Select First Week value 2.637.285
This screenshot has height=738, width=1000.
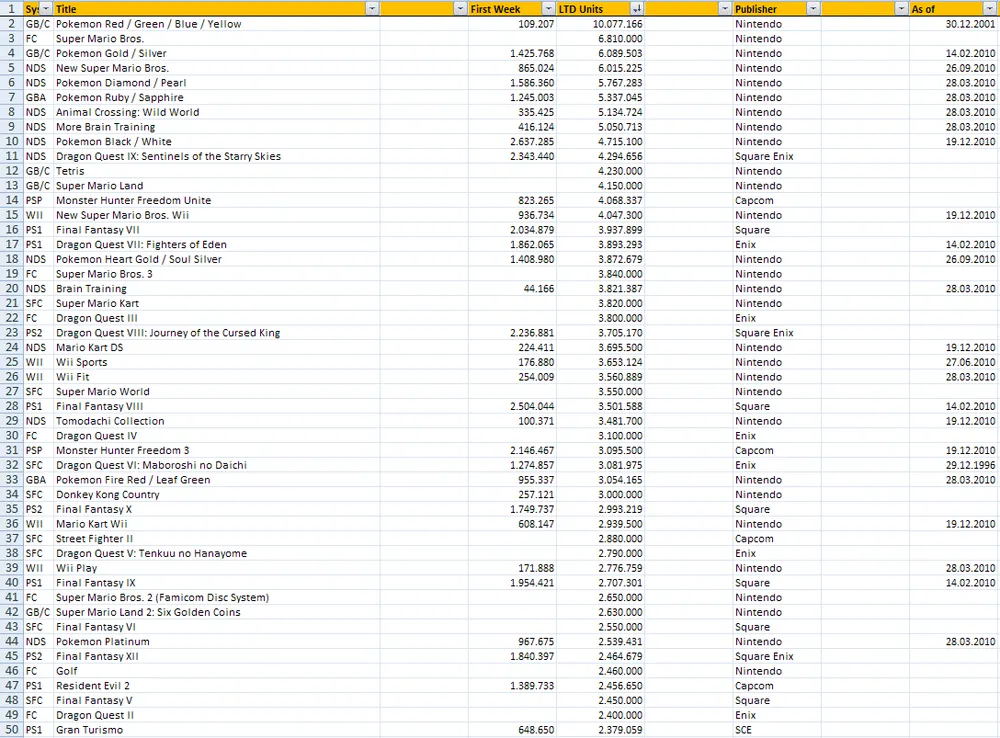[531, 142]
